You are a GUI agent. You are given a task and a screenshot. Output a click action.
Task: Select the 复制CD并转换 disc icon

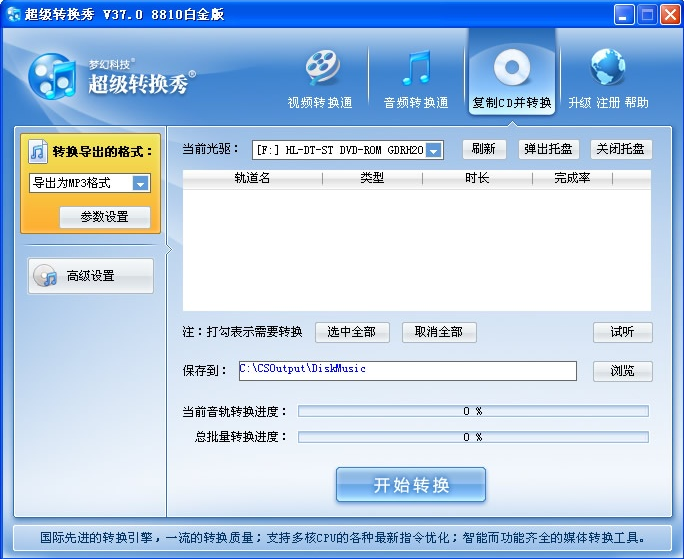[512, 68]
